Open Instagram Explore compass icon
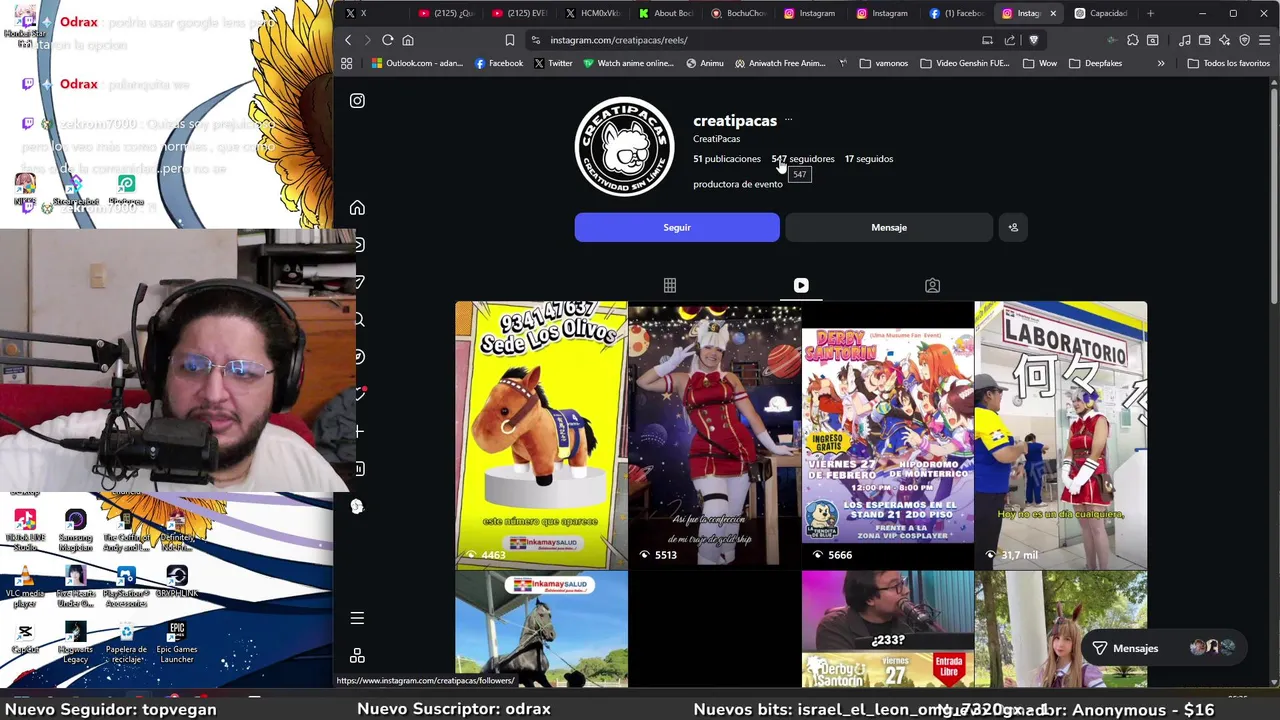Screen dimensions: 1280x720 (x=358, y=357)
